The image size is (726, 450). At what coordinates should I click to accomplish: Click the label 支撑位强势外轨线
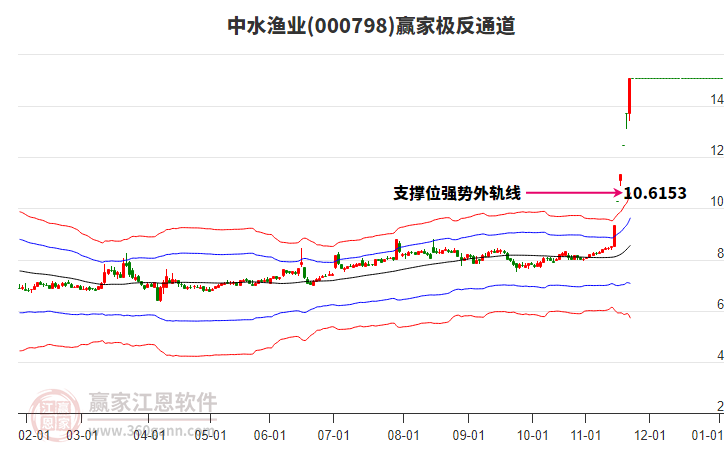457,193
